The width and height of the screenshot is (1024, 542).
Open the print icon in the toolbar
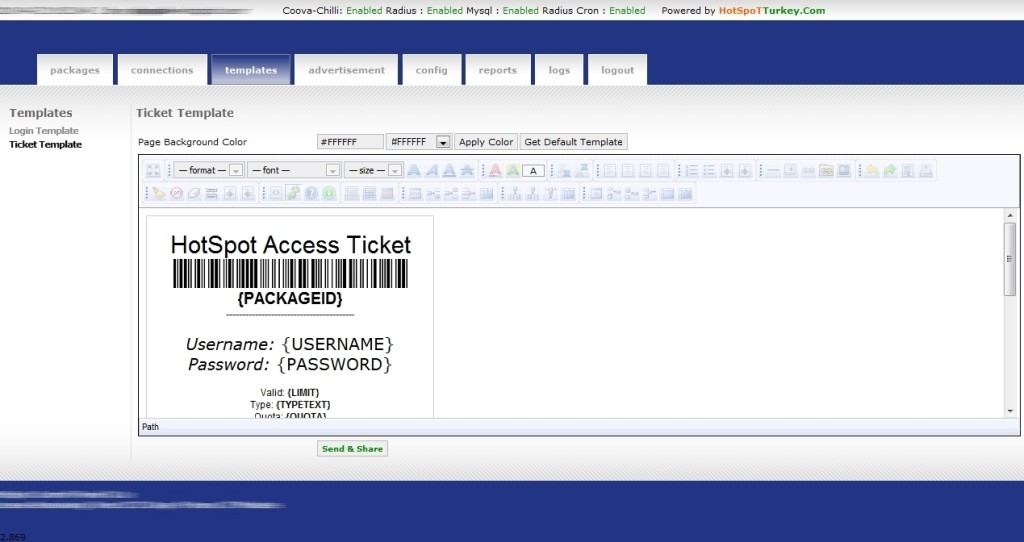(925, 170)
